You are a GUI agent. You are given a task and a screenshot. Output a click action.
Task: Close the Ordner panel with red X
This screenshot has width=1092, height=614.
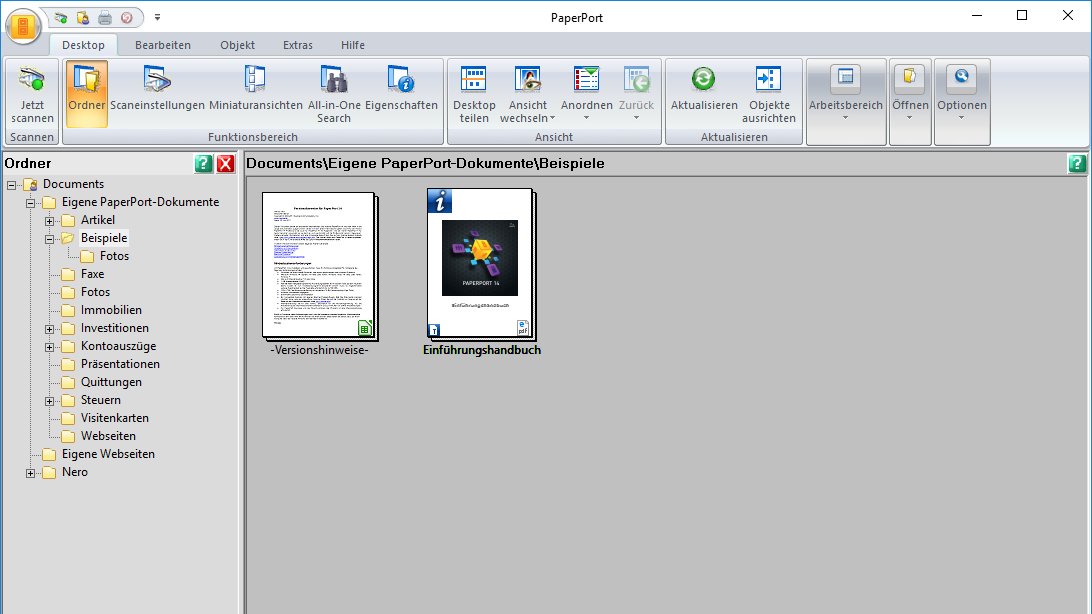pyautogui.click(x=225, y=164)
